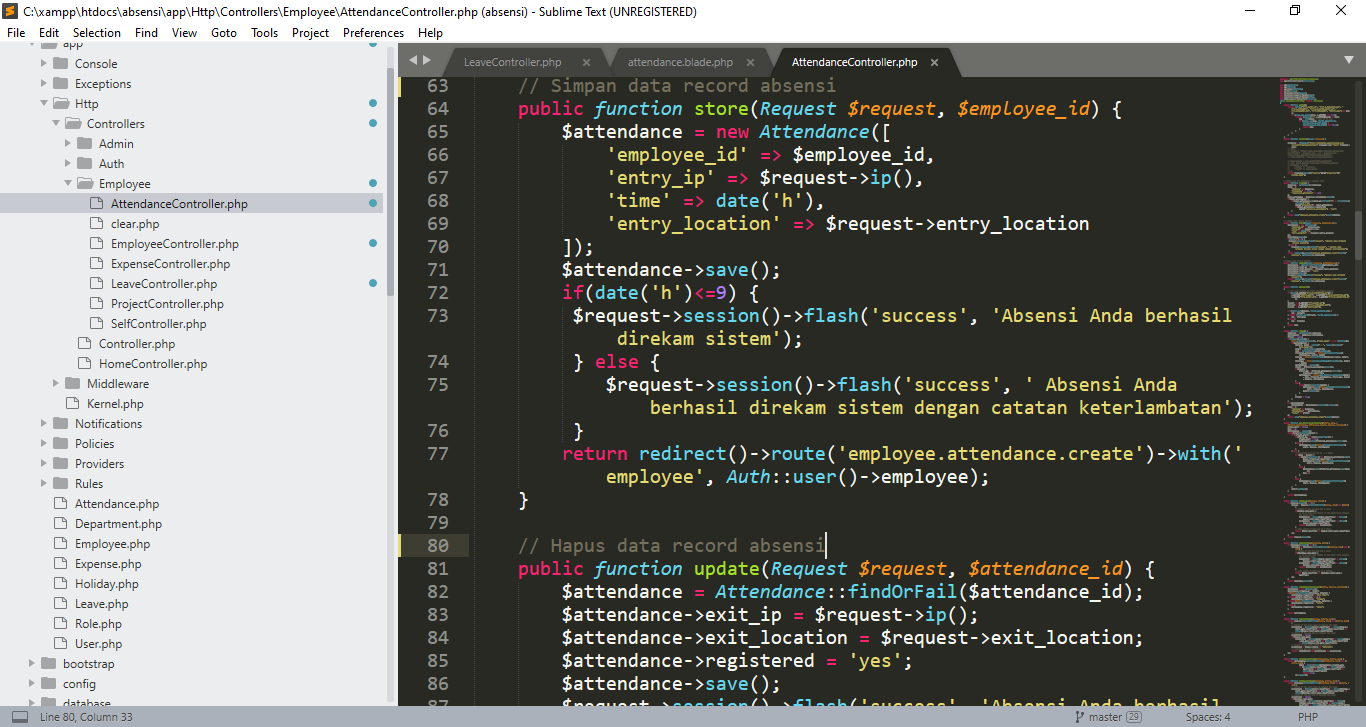This screenshot has height=727, width=1366.
Task: Toggle the sidebar using status bar panel icon
Action: pos(20,717)
